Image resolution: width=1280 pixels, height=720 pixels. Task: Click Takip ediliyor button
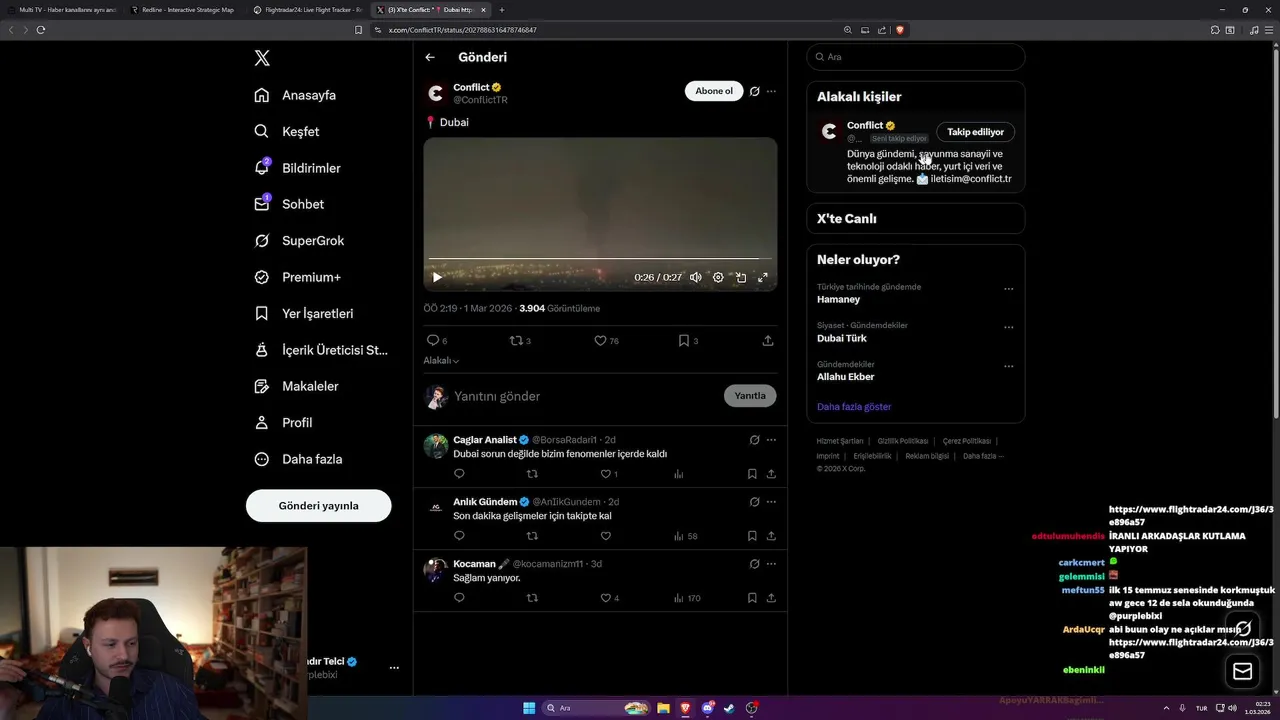click(975, 132)
